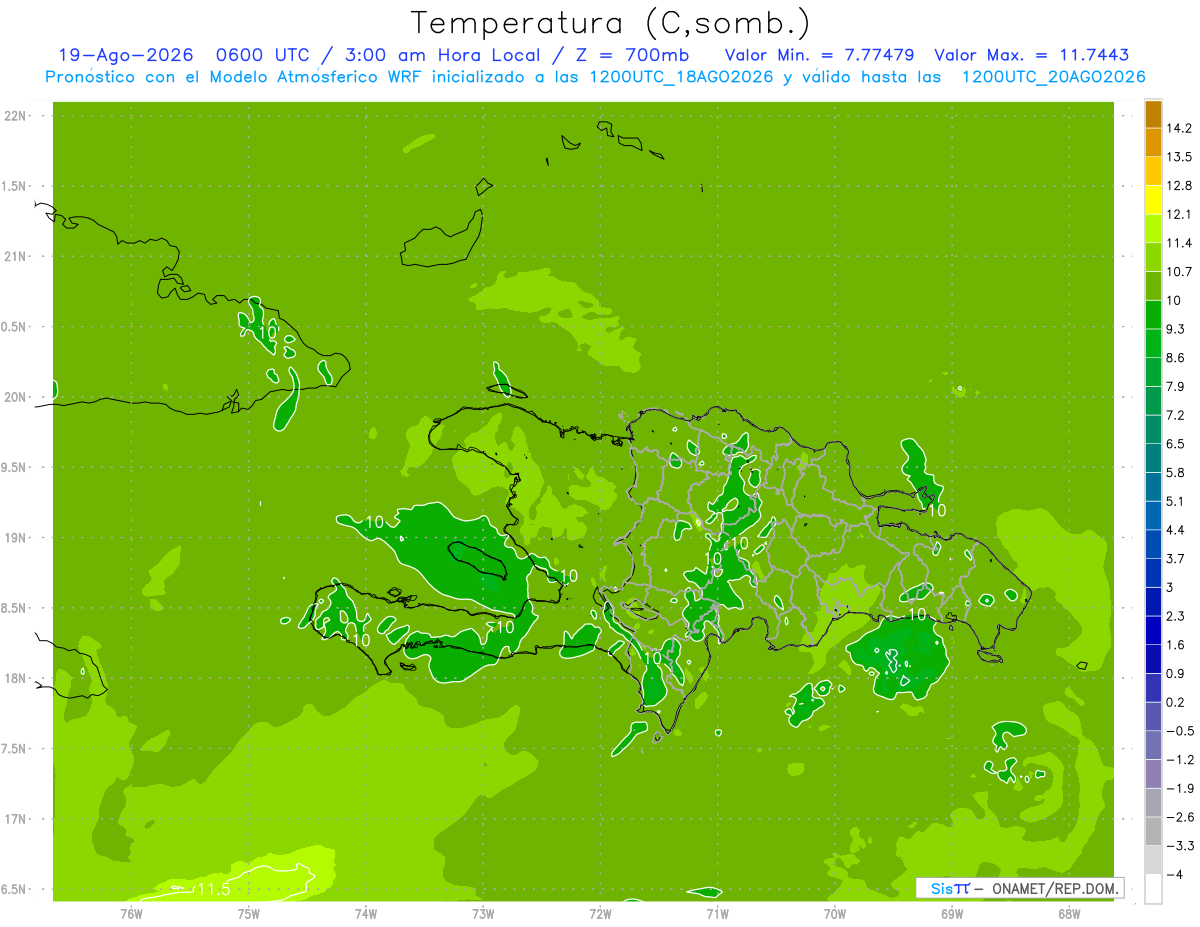
Task: Select the colorbar swatch between 3.7 and 4.4
Action: tap(1153, 544)
